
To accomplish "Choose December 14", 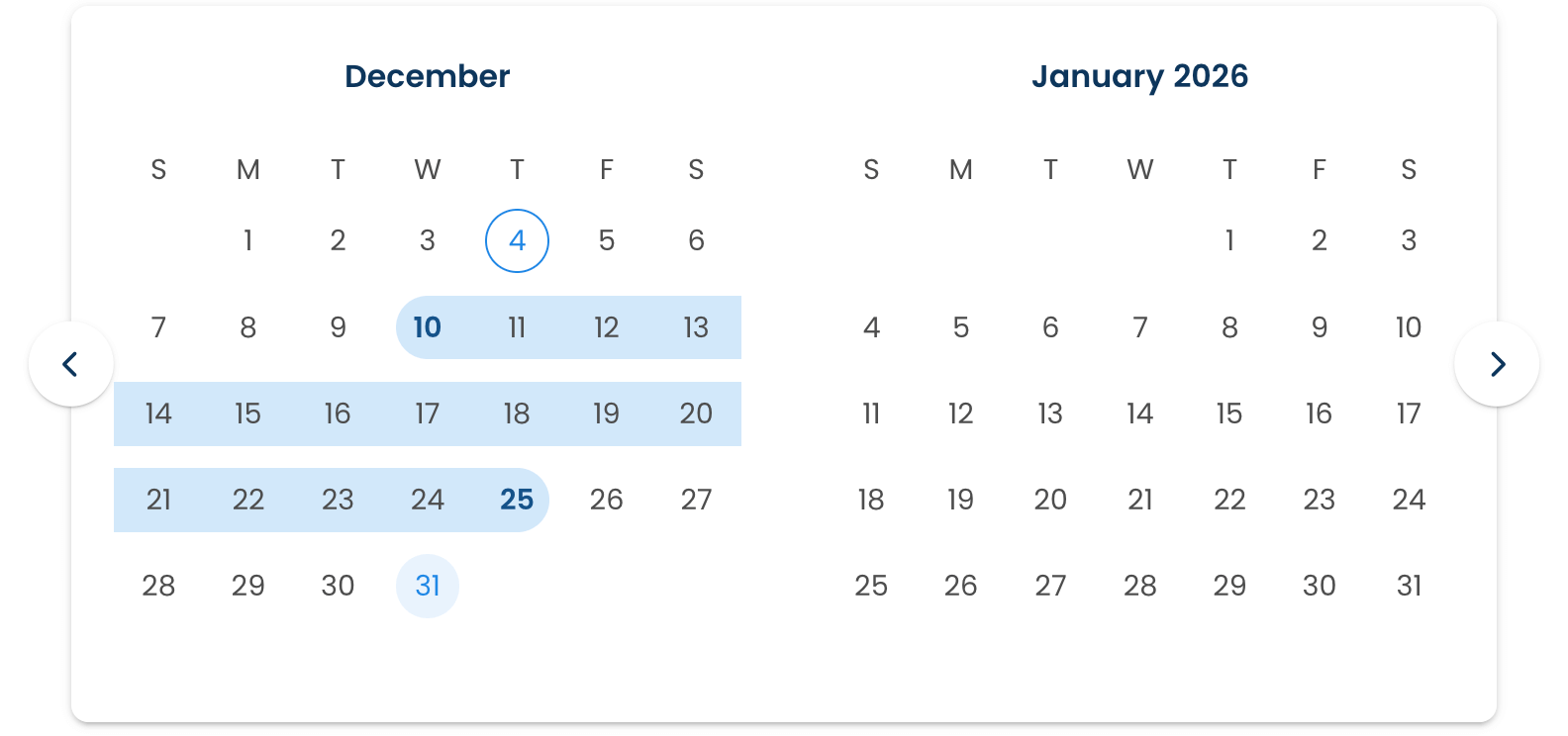I will coord(158,414).
